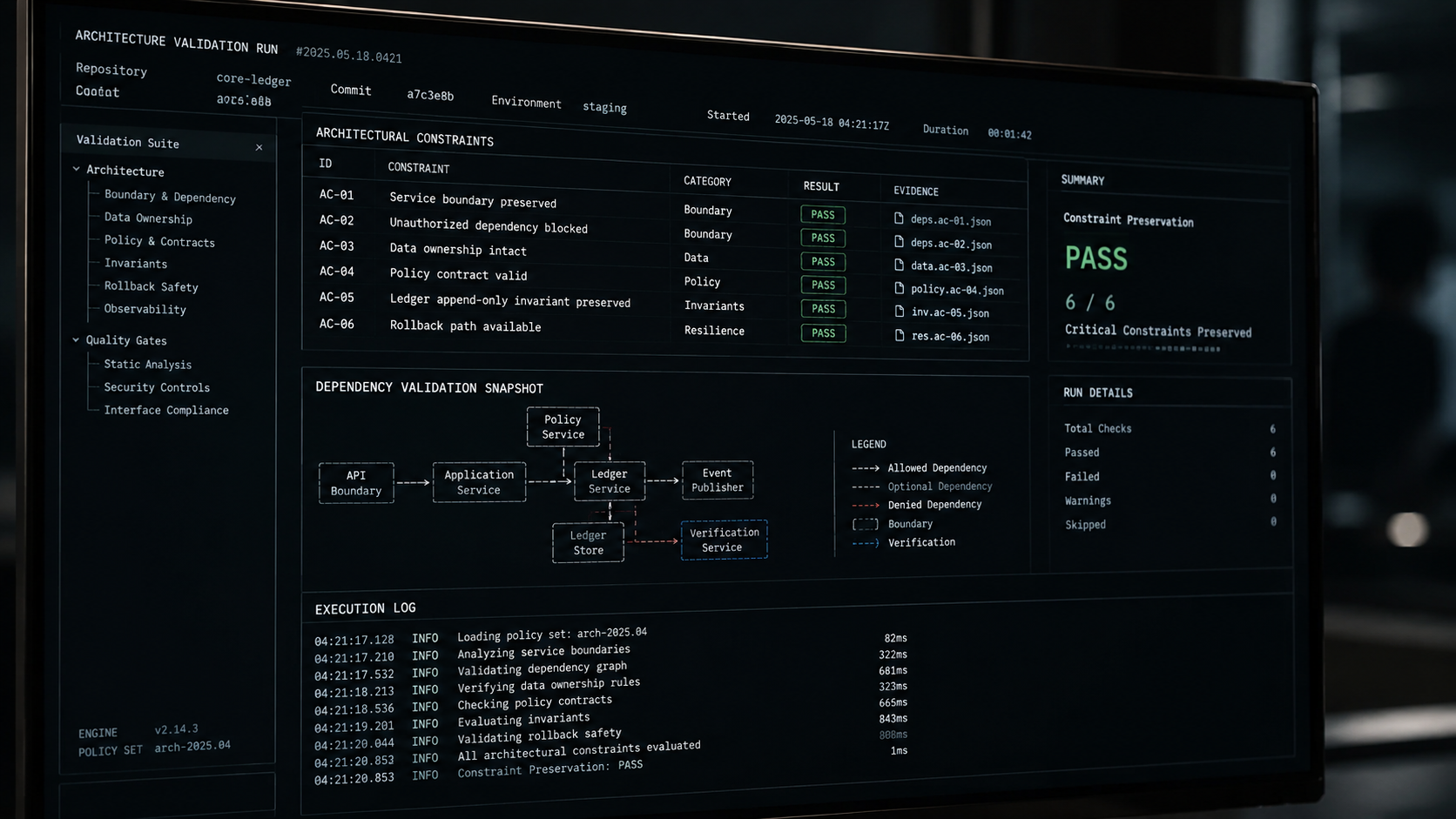Image resolution: width=1456 pixels, height=819 pixels.
Task: Click the 'staging' environment value
Action: [x=604, y=107]
